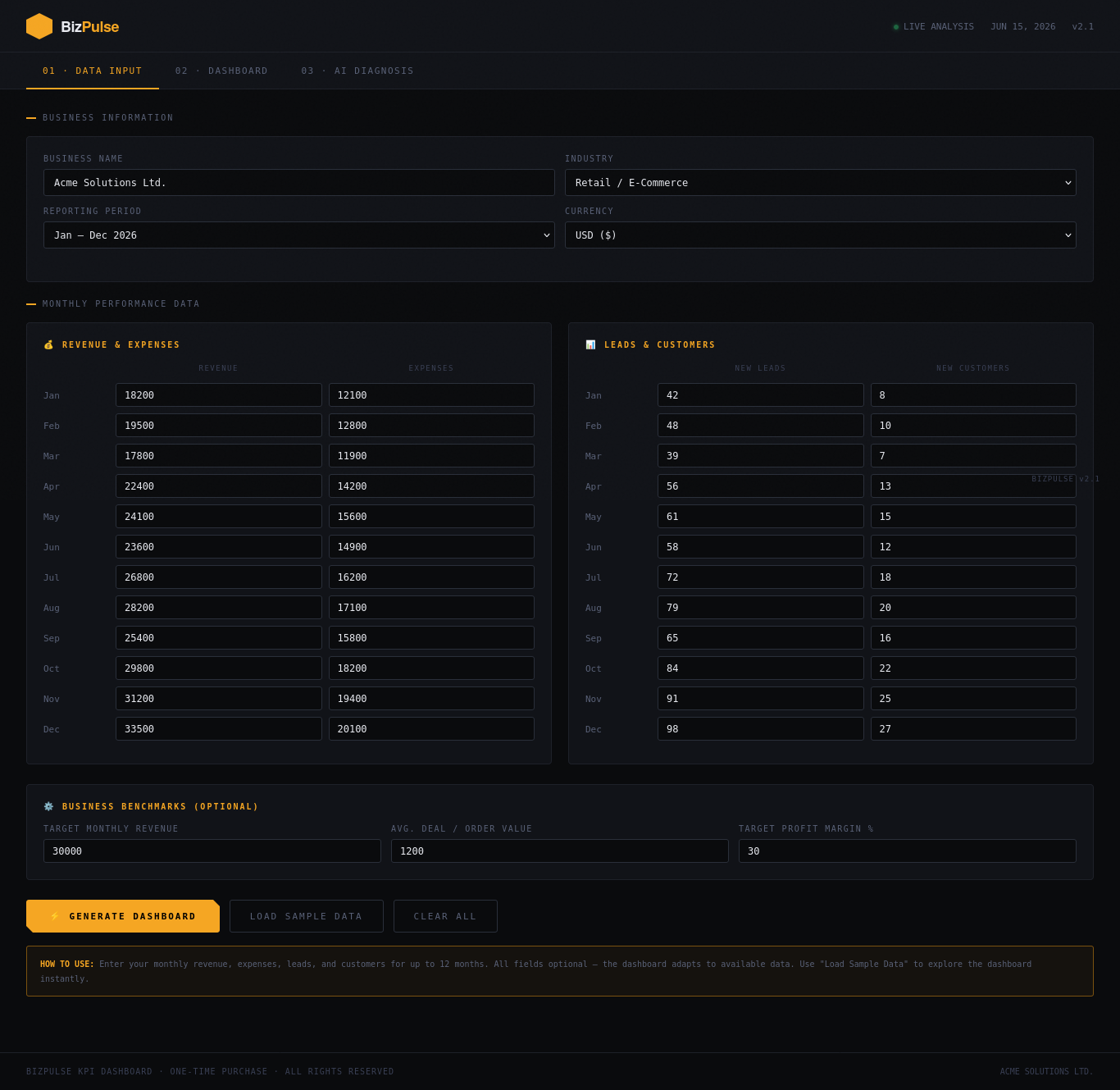Click the Jul revenue field 26800

218,577
